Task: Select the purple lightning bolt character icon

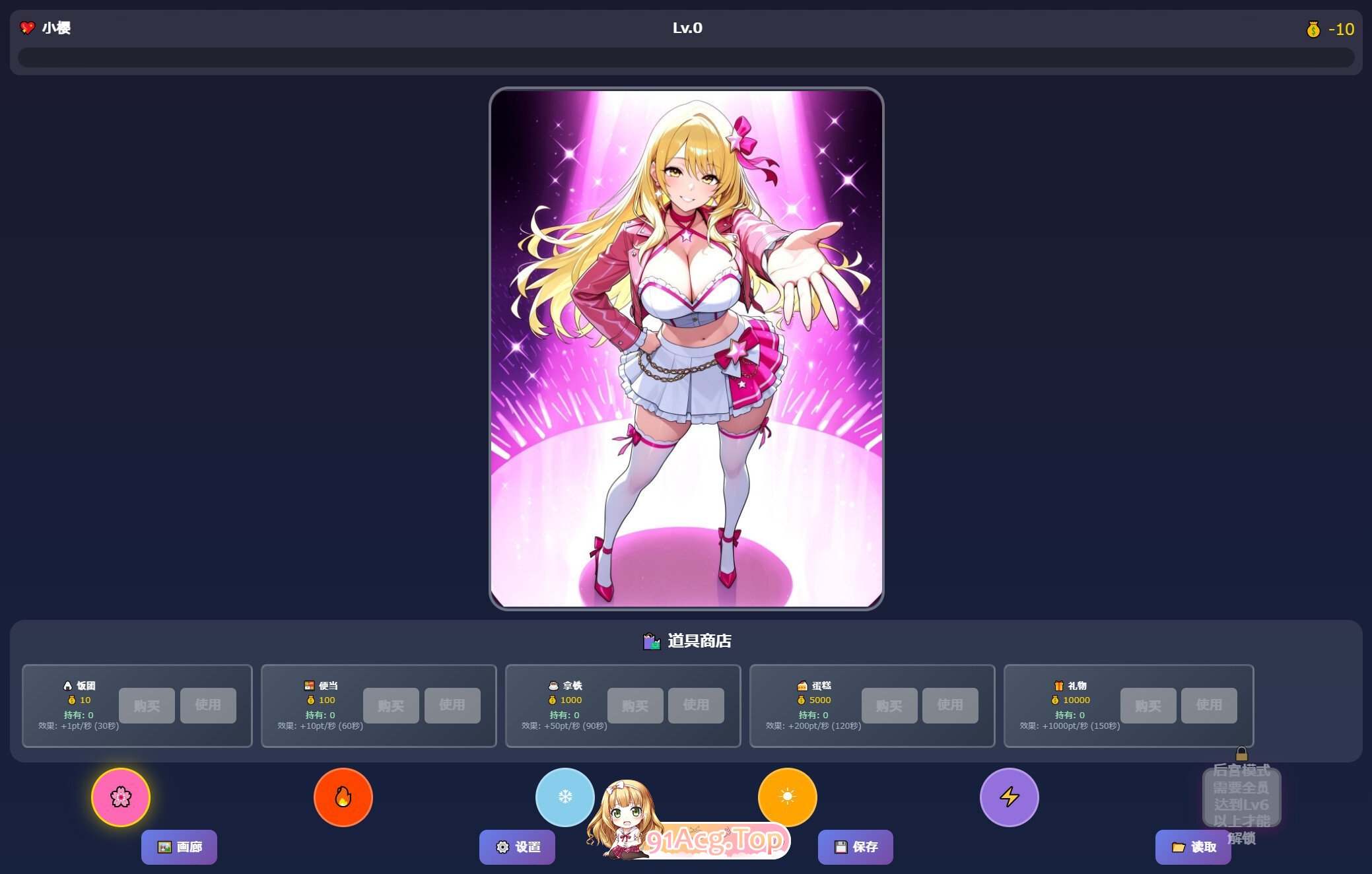Action: (1009, 797)
